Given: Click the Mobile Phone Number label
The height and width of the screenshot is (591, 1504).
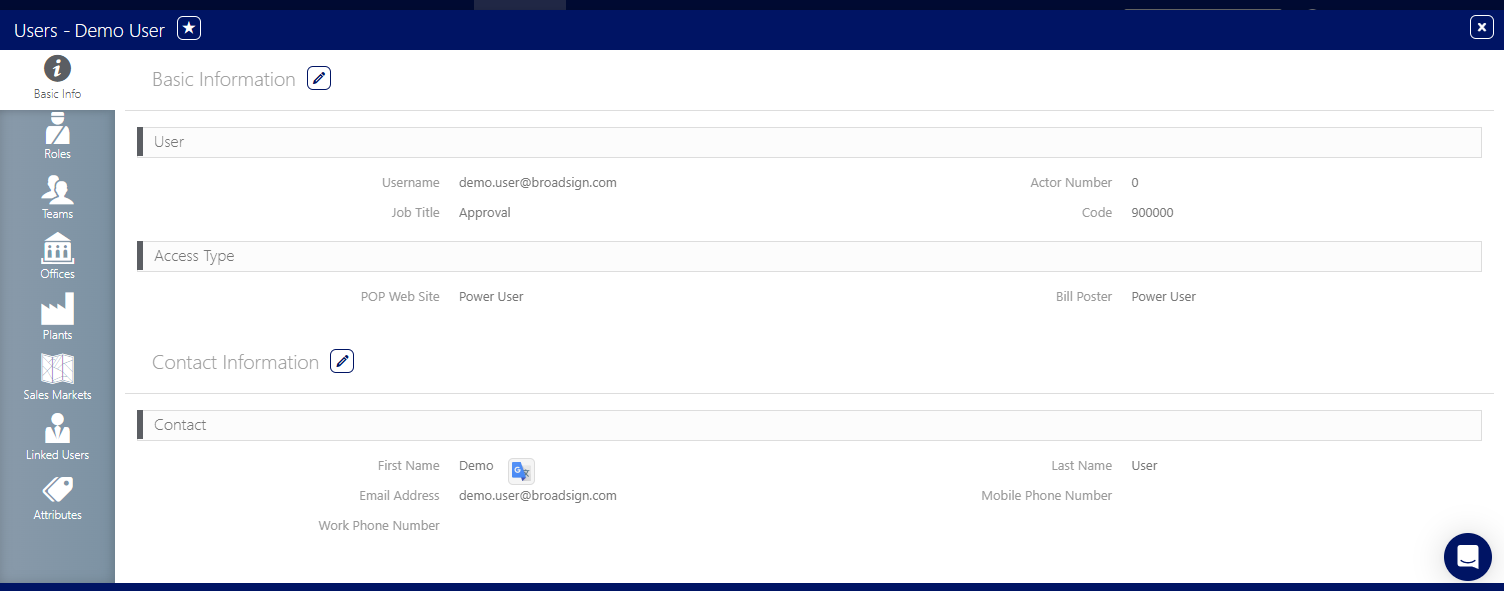Looking at the screenshot, I should 1047,496.
